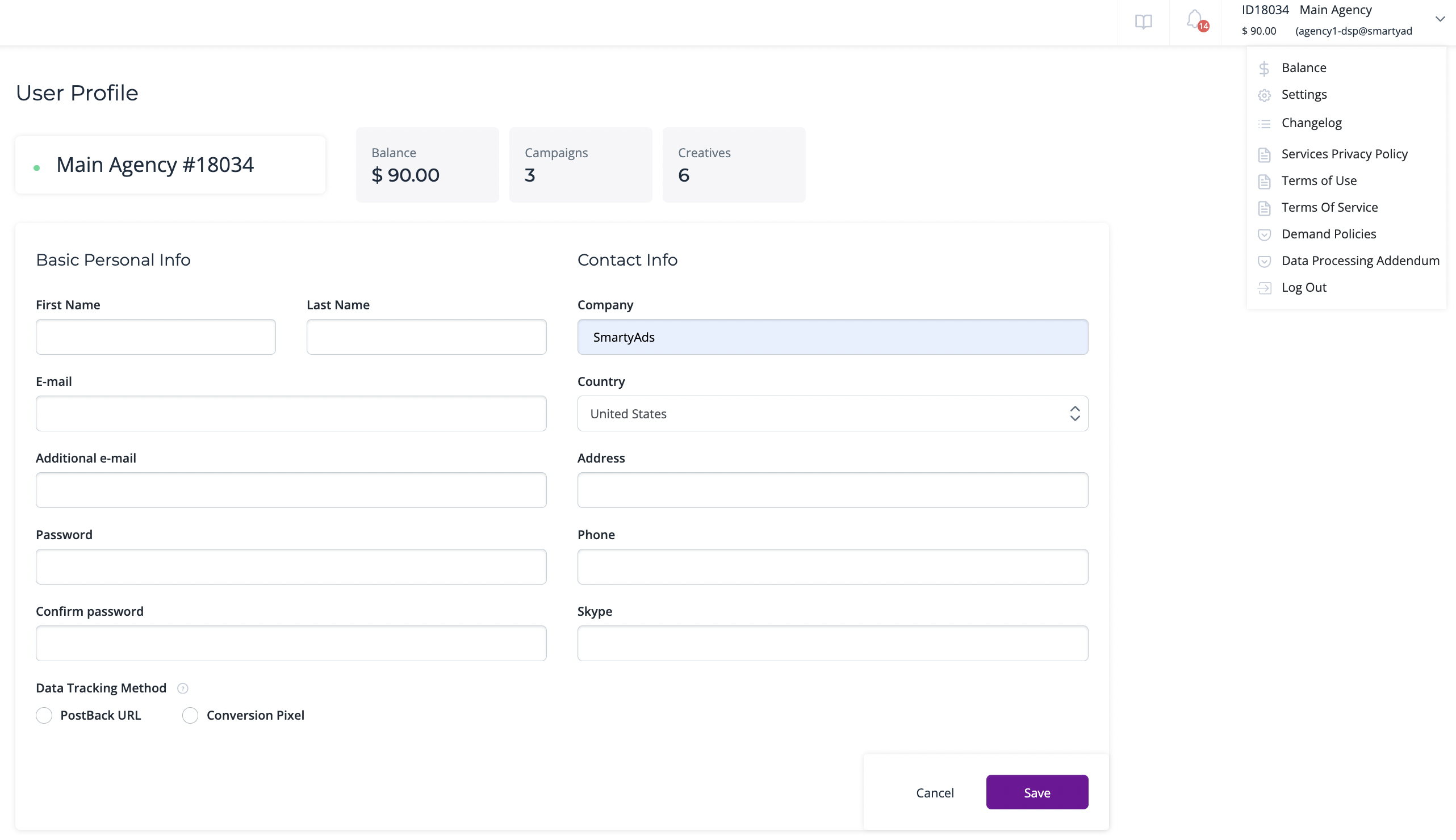Click the Data Tracking Method help icon
The image size is (1456, 840).
182,688
